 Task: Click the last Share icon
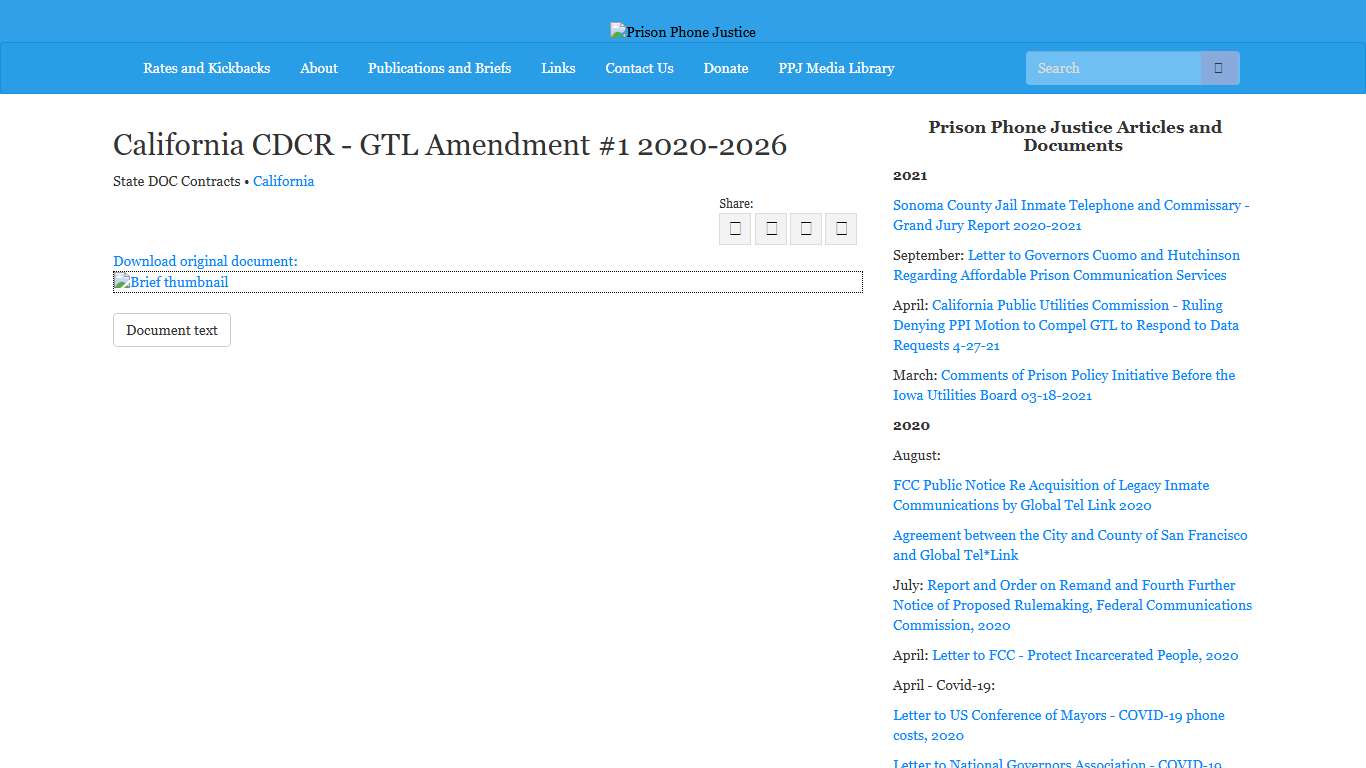[840, 228]
